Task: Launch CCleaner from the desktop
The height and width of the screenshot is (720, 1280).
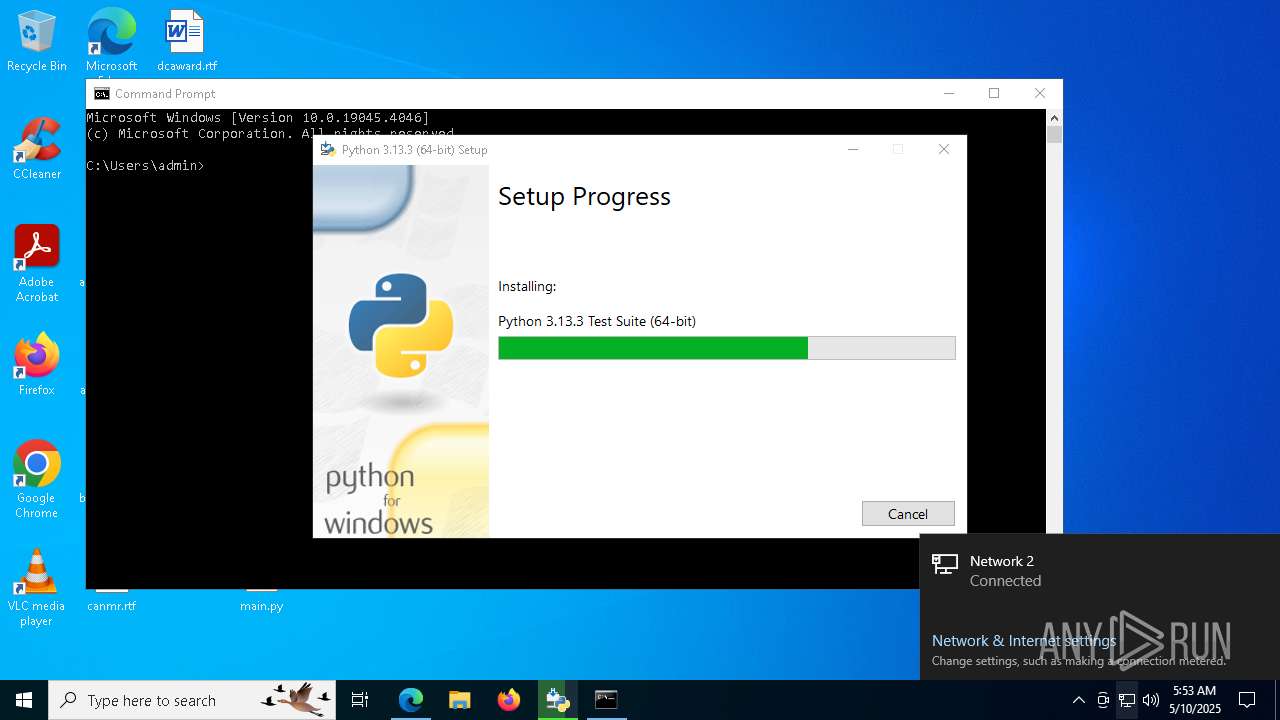Action: (x=37, y=149)
